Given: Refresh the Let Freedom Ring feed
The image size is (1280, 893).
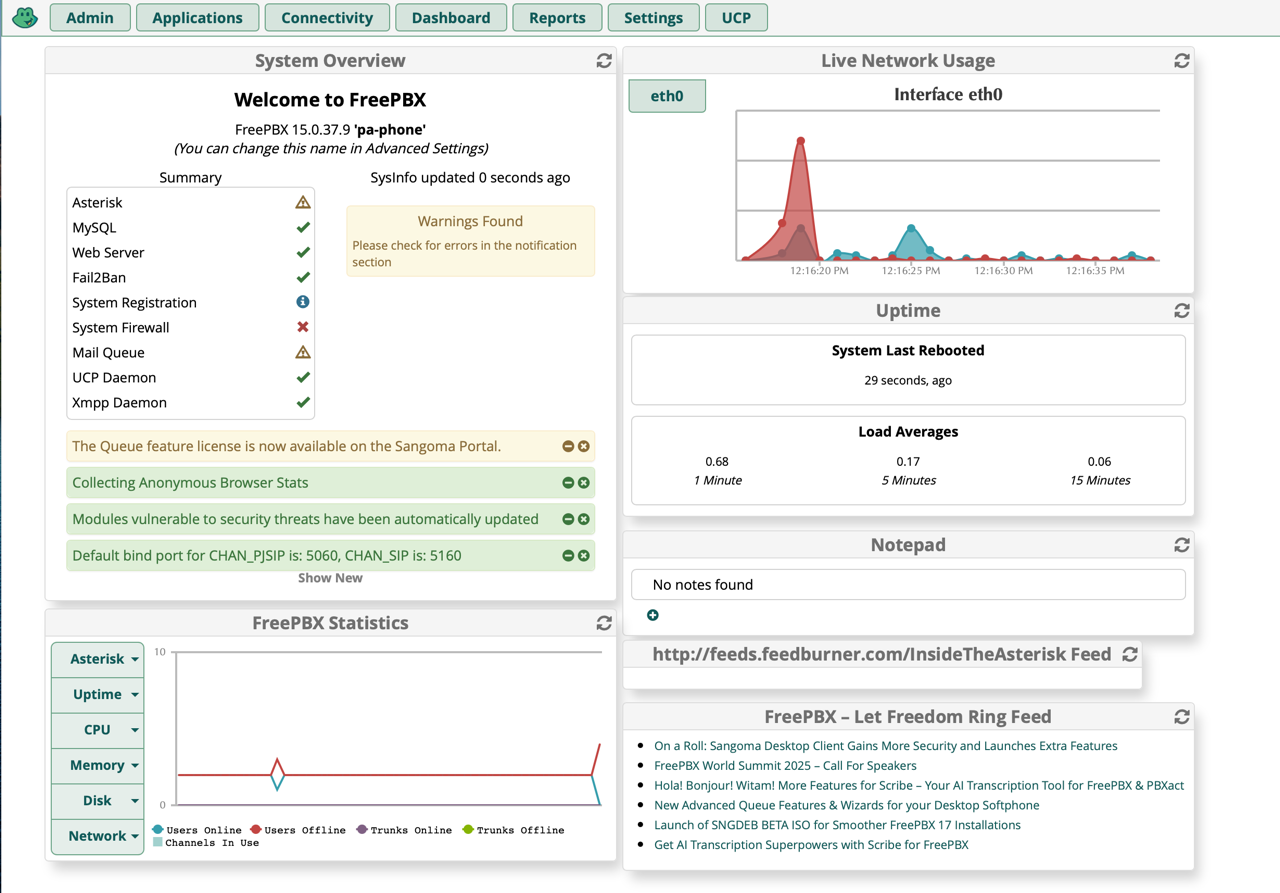Looking at the screenshot, I should 1182,717.
